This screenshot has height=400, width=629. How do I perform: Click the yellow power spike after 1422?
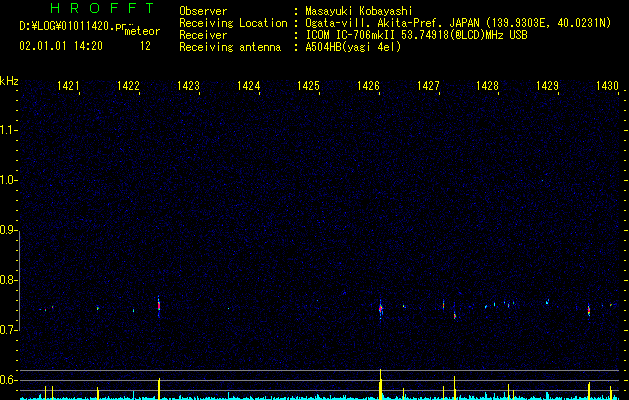coord(159,389)
